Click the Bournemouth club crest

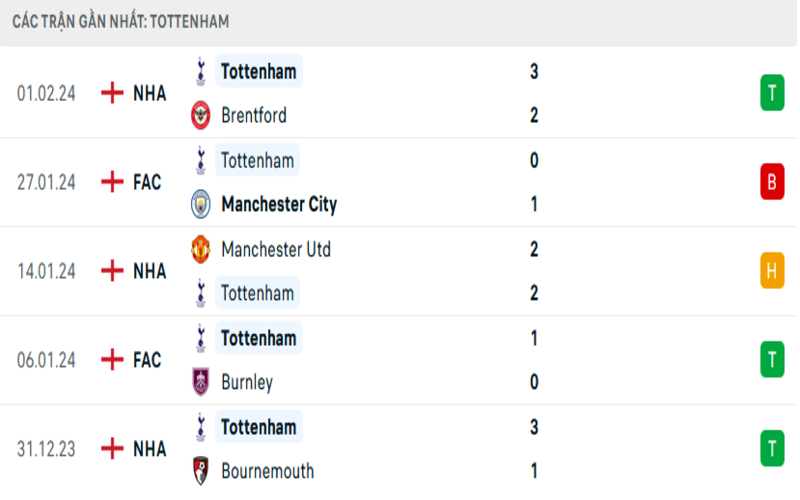[202, 471]
